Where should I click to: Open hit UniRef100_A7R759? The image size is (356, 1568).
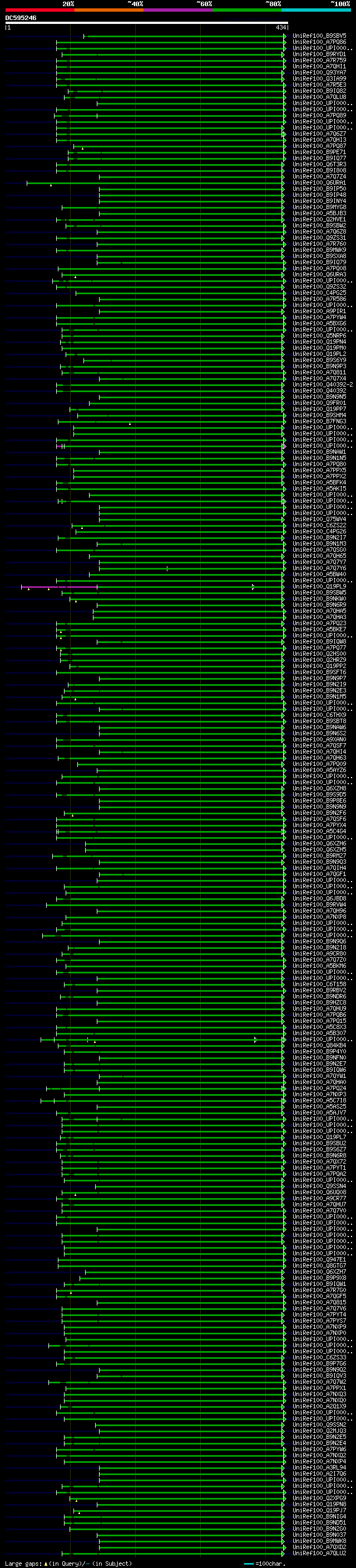pos(319,60)
